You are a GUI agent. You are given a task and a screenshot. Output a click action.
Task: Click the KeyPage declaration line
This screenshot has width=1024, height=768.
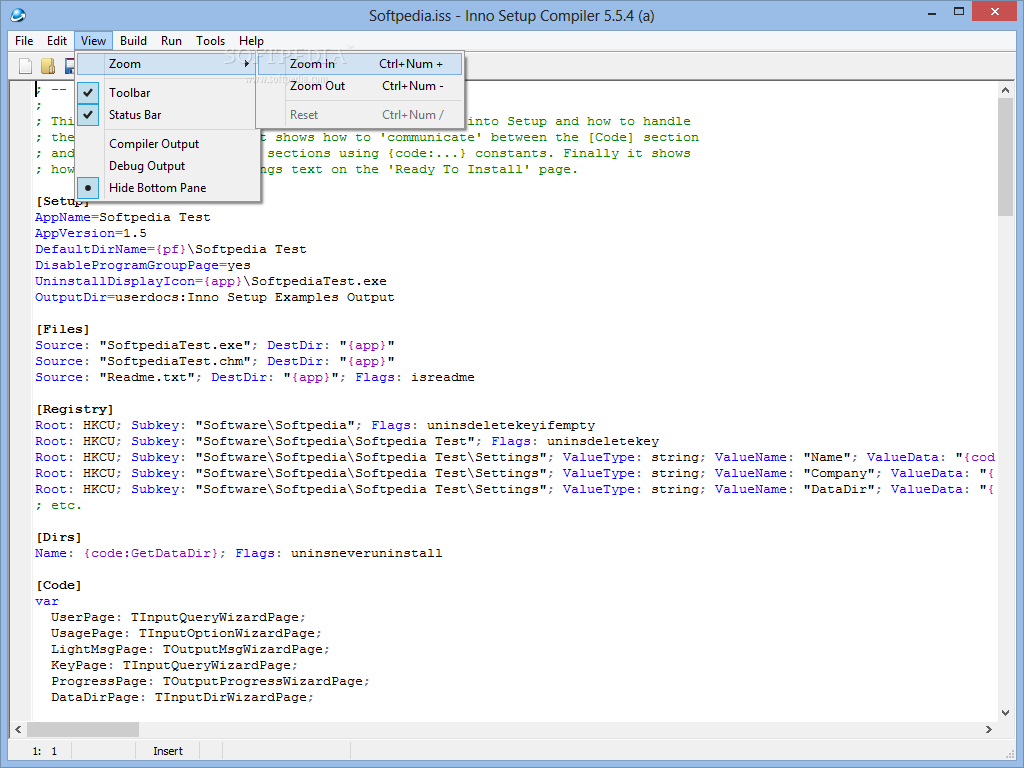tap(174, 665)
